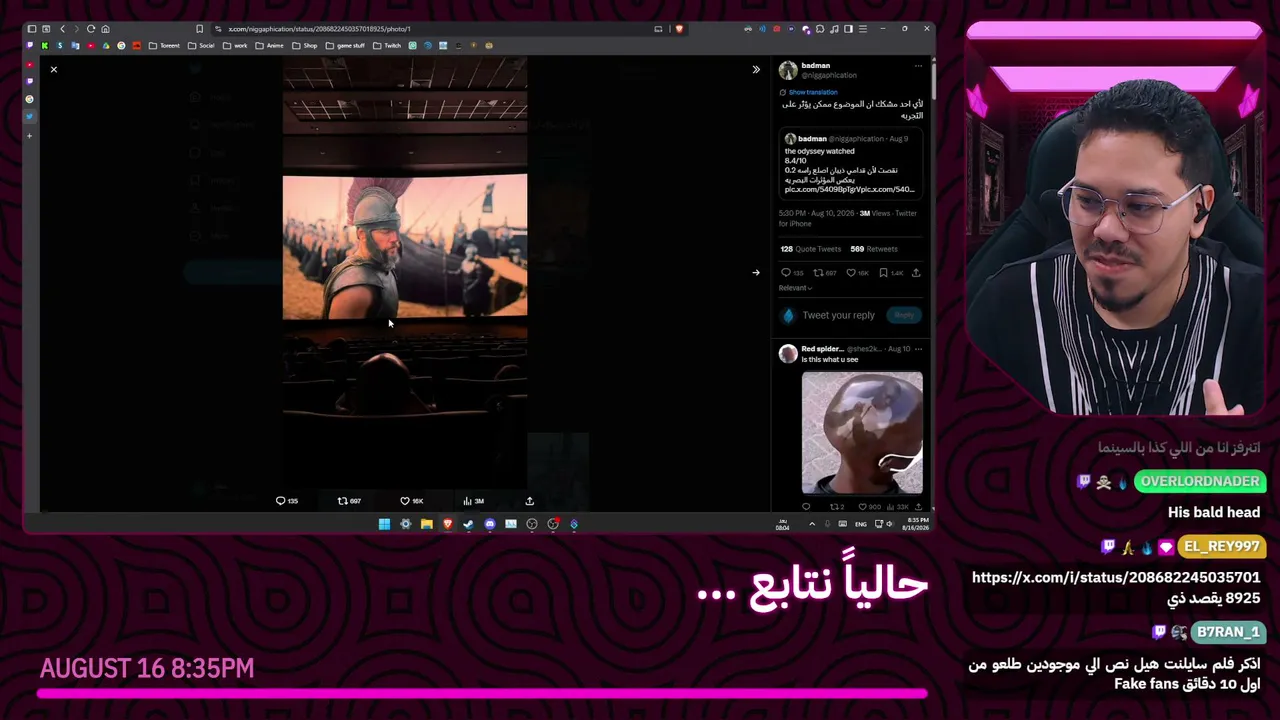Go to the next photo arrow
The image size is (1280, 720).
pos(756,272)
